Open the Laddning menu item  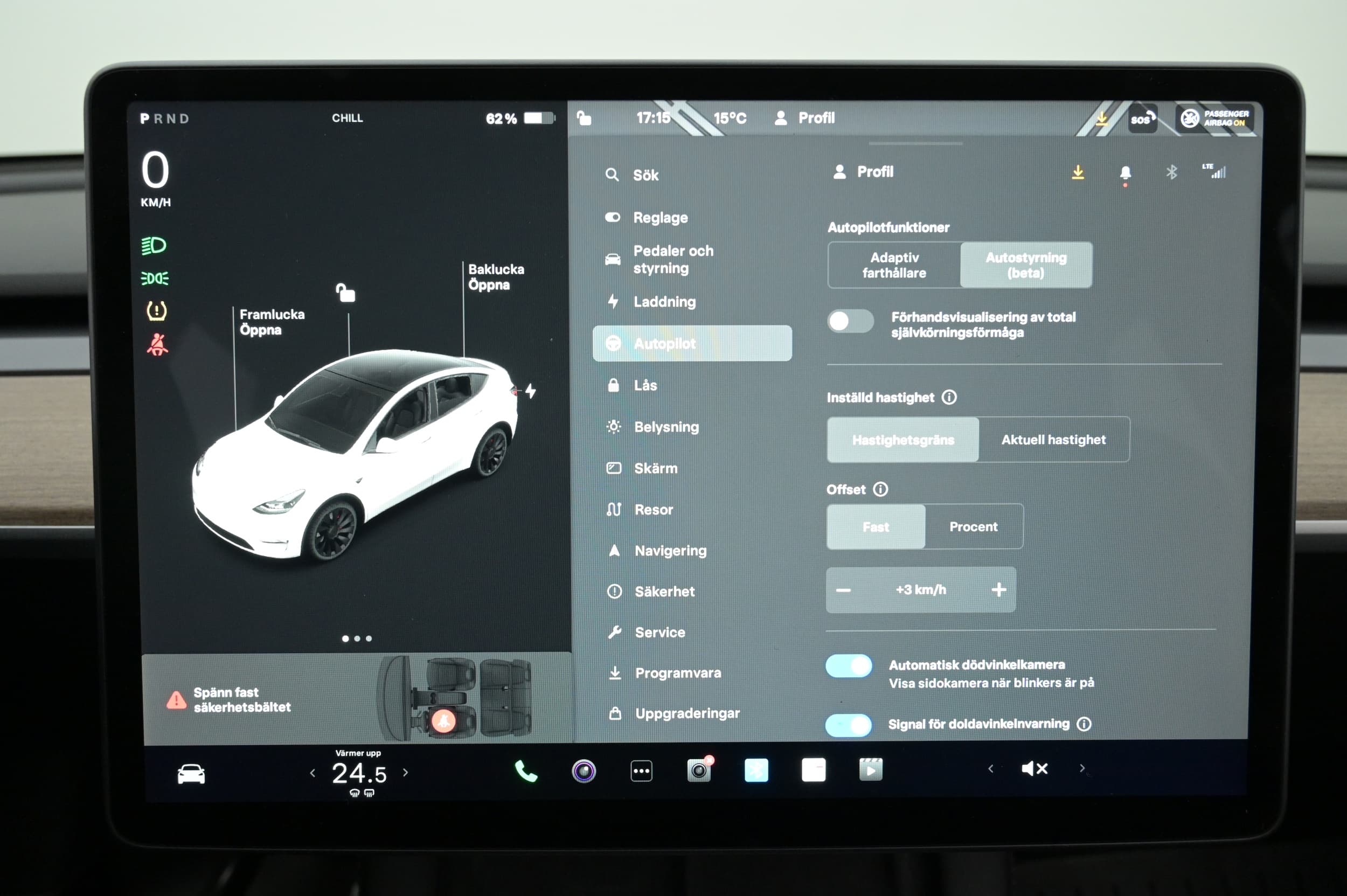pyautogui.click(x=665, y=302)
